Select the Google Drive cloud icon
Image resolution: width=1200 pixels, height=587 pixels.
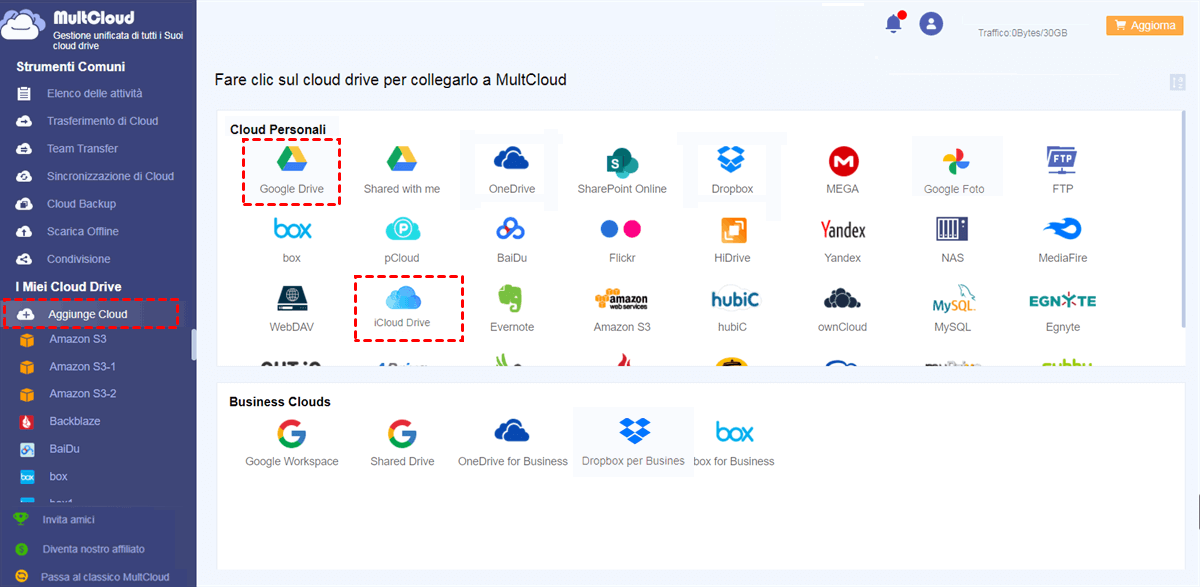pos(291,160)
